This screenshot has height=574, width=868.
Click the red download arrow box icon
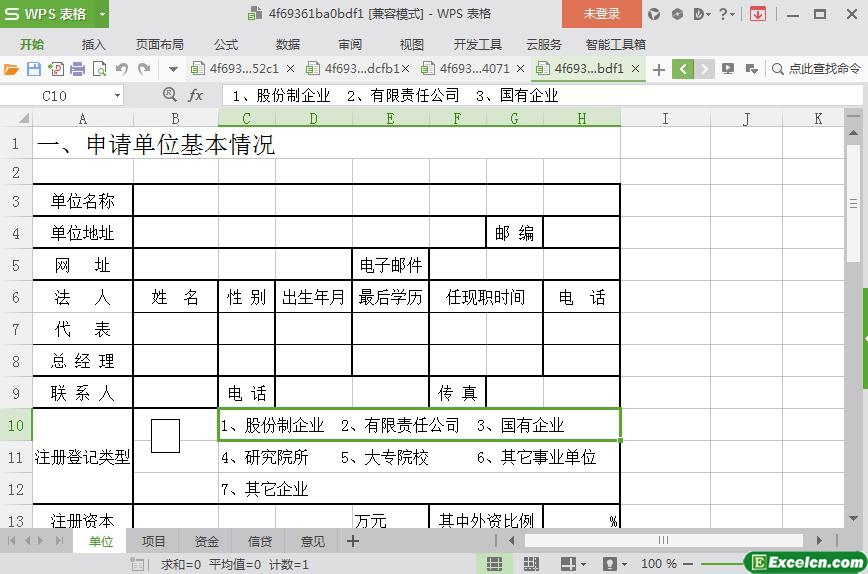click(x=758, y=14)
